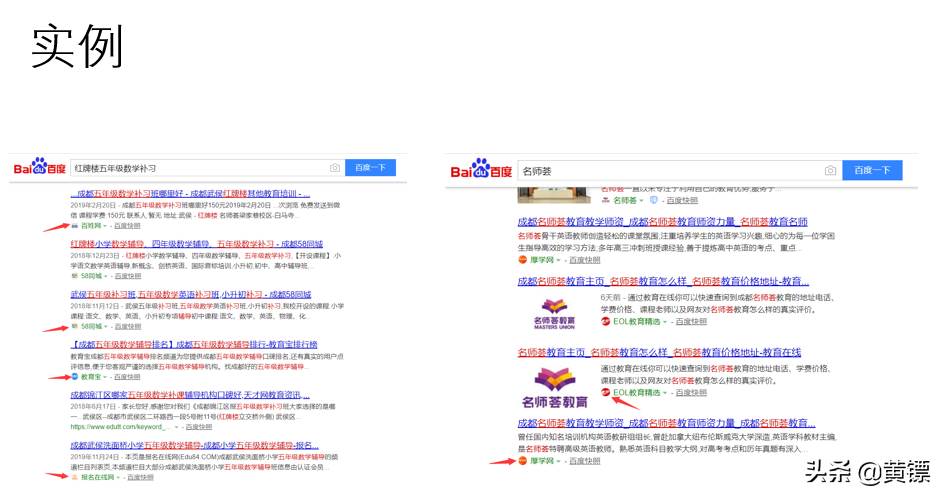Expand dropdown after EOL教育精选 in the 6天前 result

click(x=665, y=322)
